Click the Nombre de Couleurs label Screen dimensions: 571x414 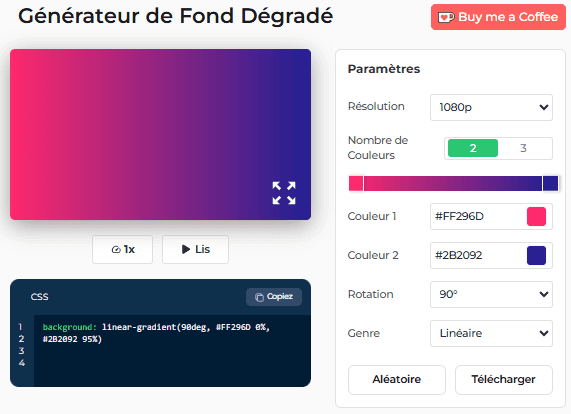point(378,148)
